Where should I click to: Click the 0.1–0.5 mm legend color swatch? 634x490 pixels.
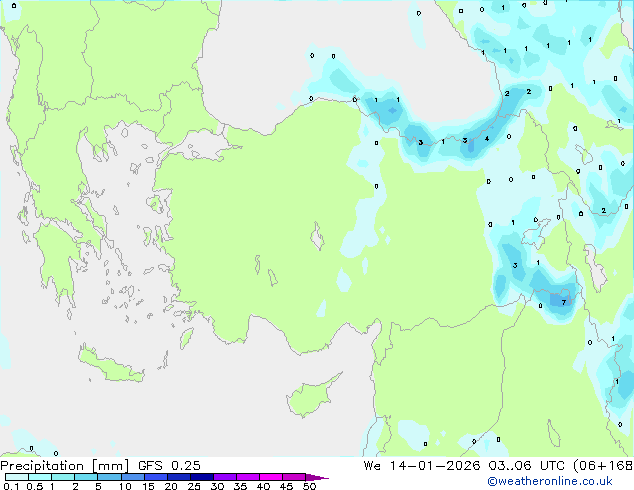tap(17, 477)
